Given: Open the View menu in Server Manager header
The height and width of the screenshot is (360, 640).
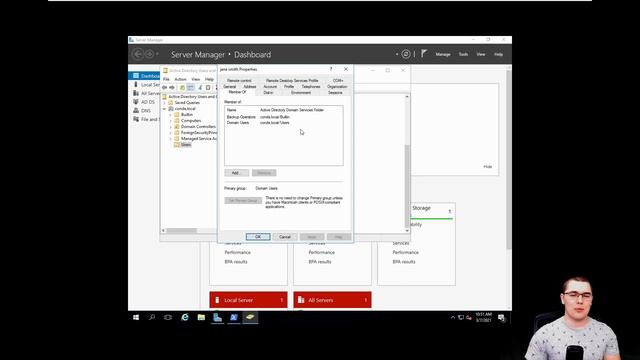Looking at the screenshot, I should tap(481, 54).
